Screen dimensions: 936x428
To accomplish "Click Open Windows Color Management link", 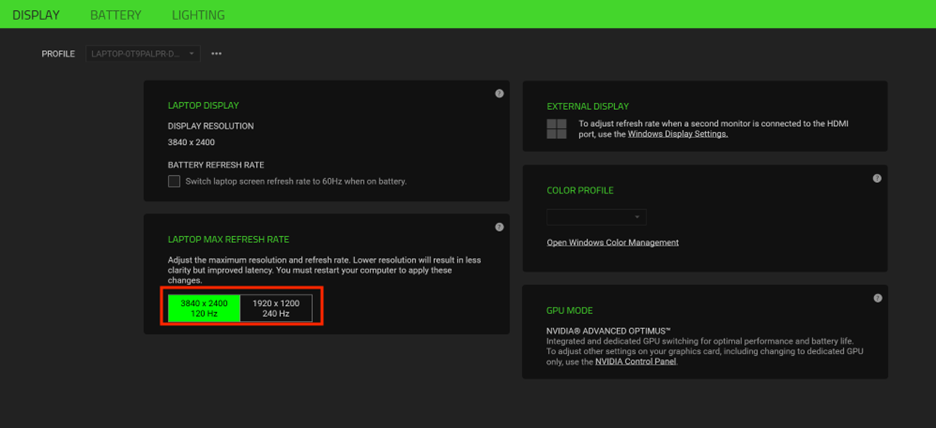I will (x=612, y=243).
